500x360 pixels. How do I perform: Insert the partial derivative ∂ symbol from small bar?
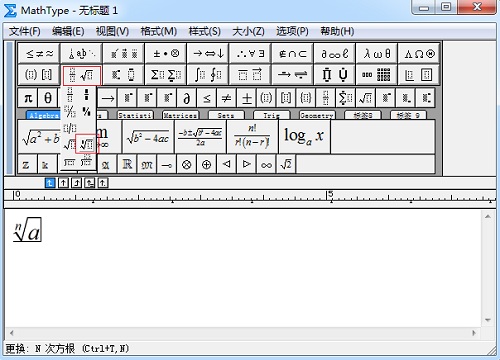187,98
